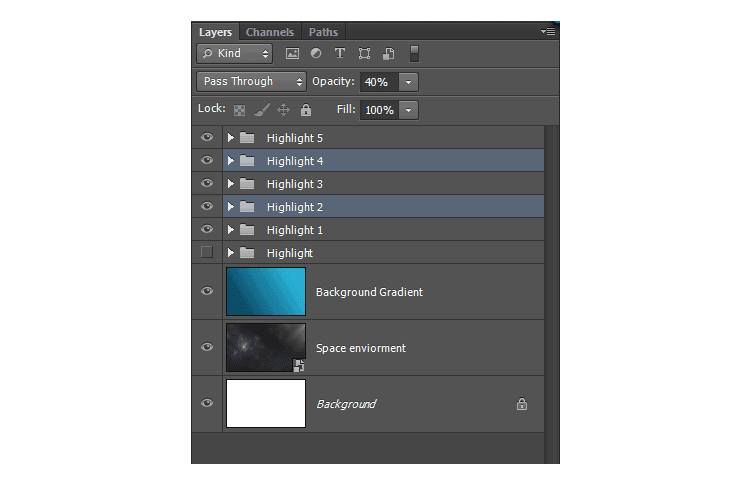
Task: Filter for adjustment layers icon
Action: click(316, 53)
